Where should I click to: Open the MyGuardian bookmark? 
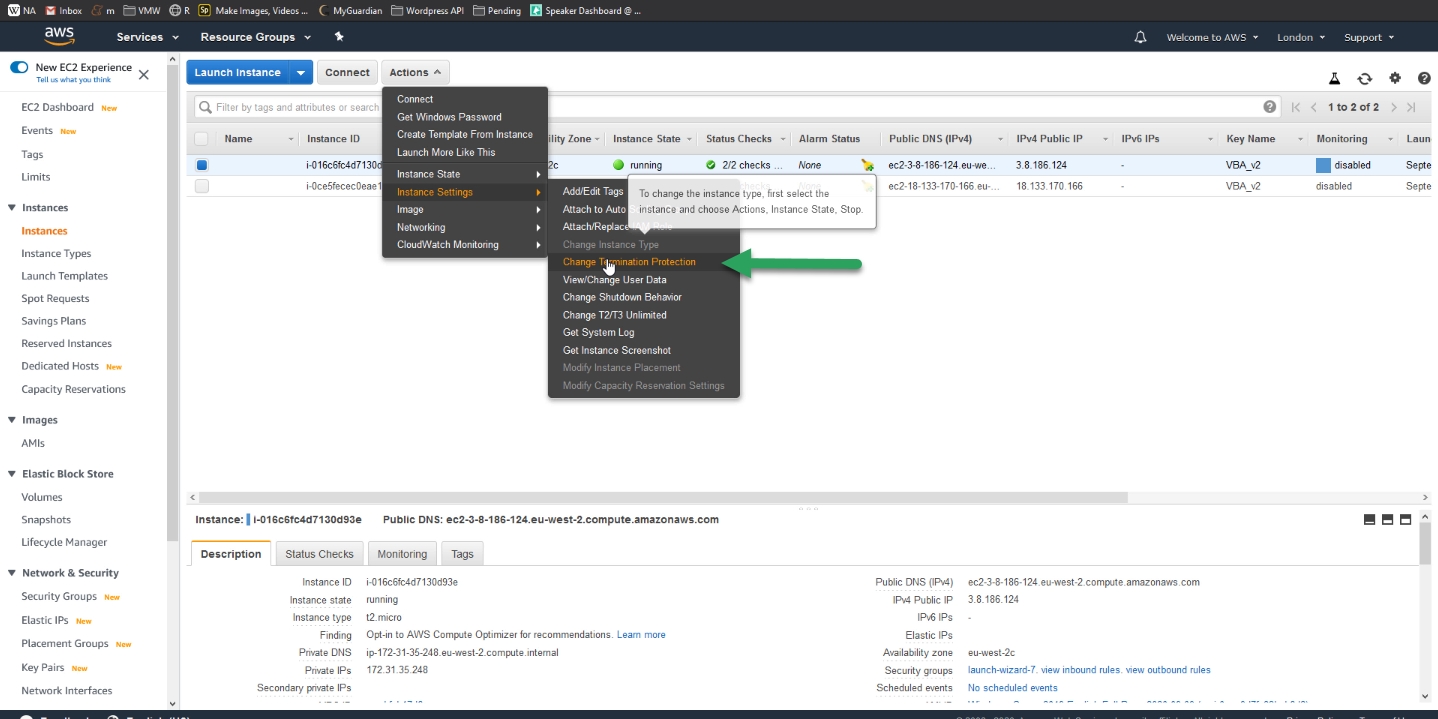350,10
